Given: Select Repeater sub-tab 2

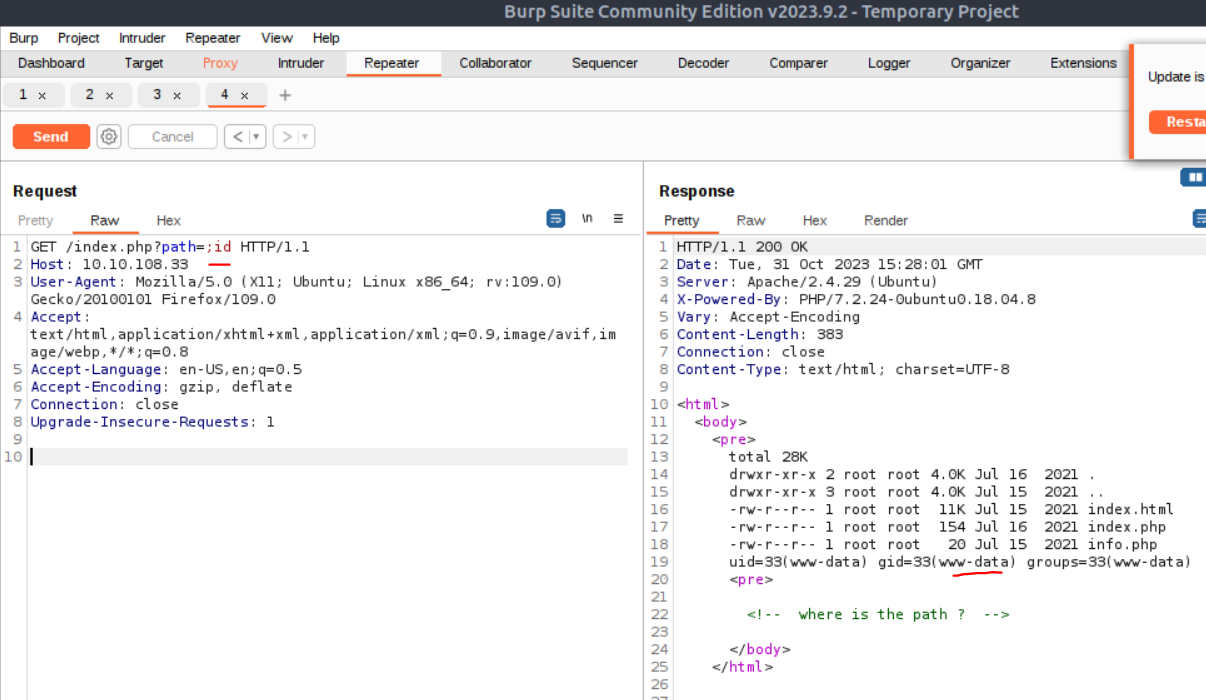Looking at the screenshot, I should 90,95.
